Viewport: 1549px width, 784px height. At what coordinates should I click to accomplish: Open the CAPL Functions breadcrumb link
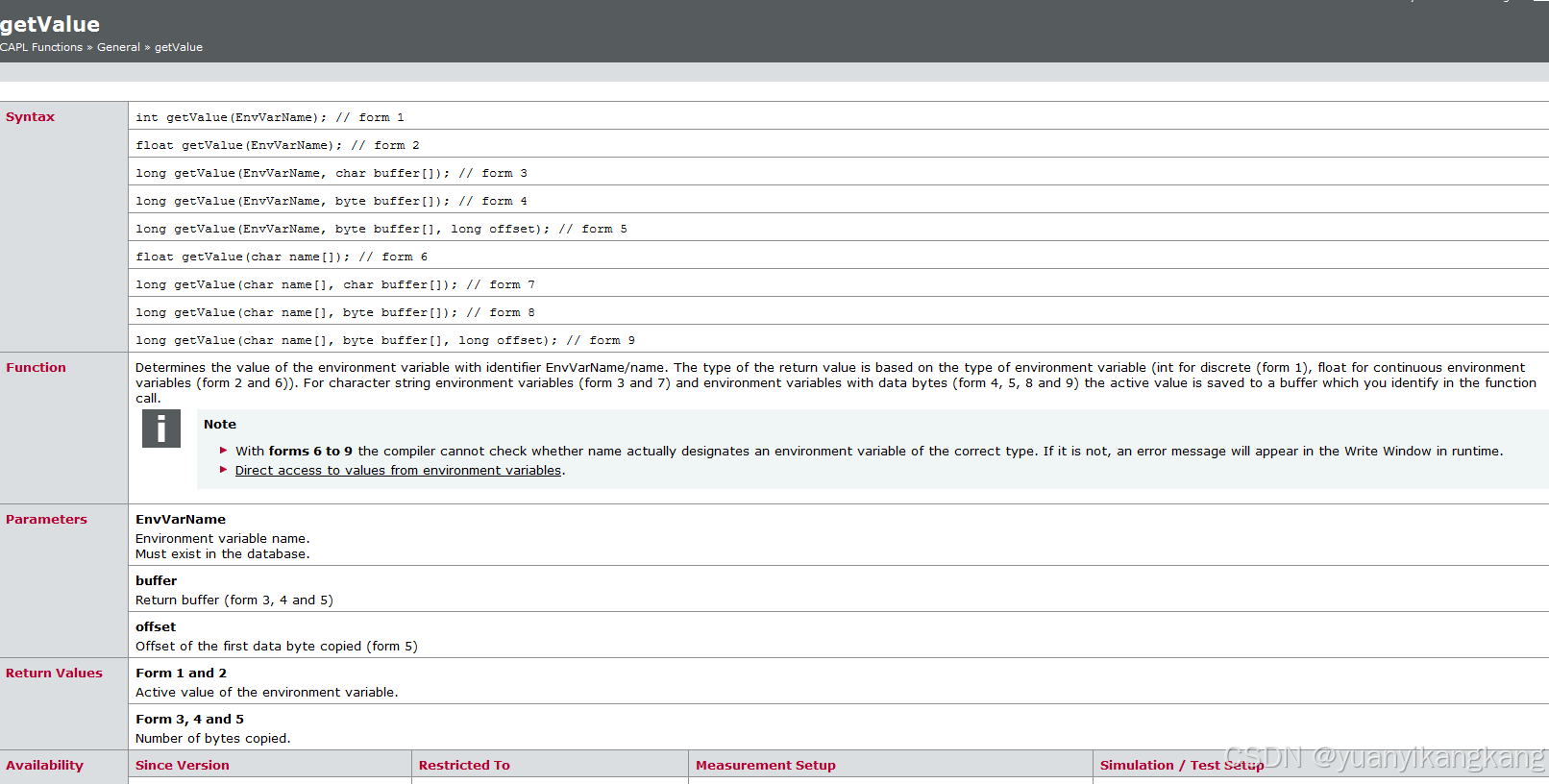[41, 47]
